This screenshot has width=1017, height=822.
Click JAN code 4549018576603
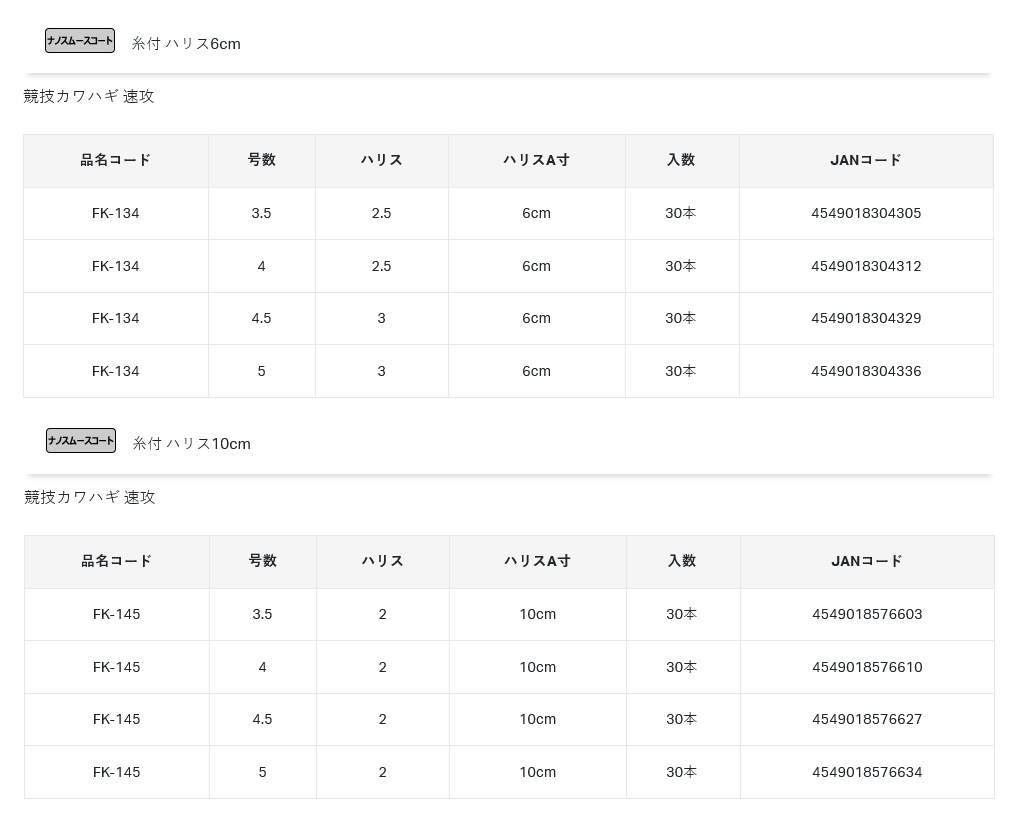click(x=867, y=614)
